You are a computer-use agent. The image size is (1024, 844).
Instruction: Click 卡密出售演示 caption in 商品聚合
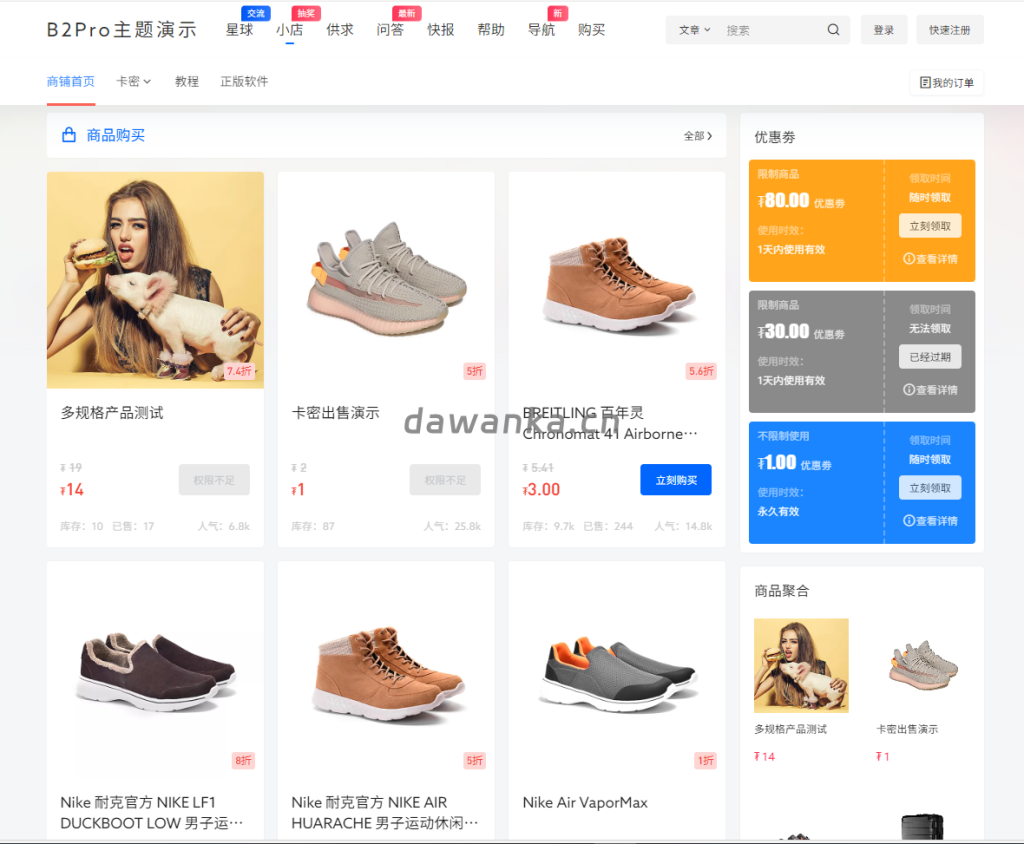point(907,729)
